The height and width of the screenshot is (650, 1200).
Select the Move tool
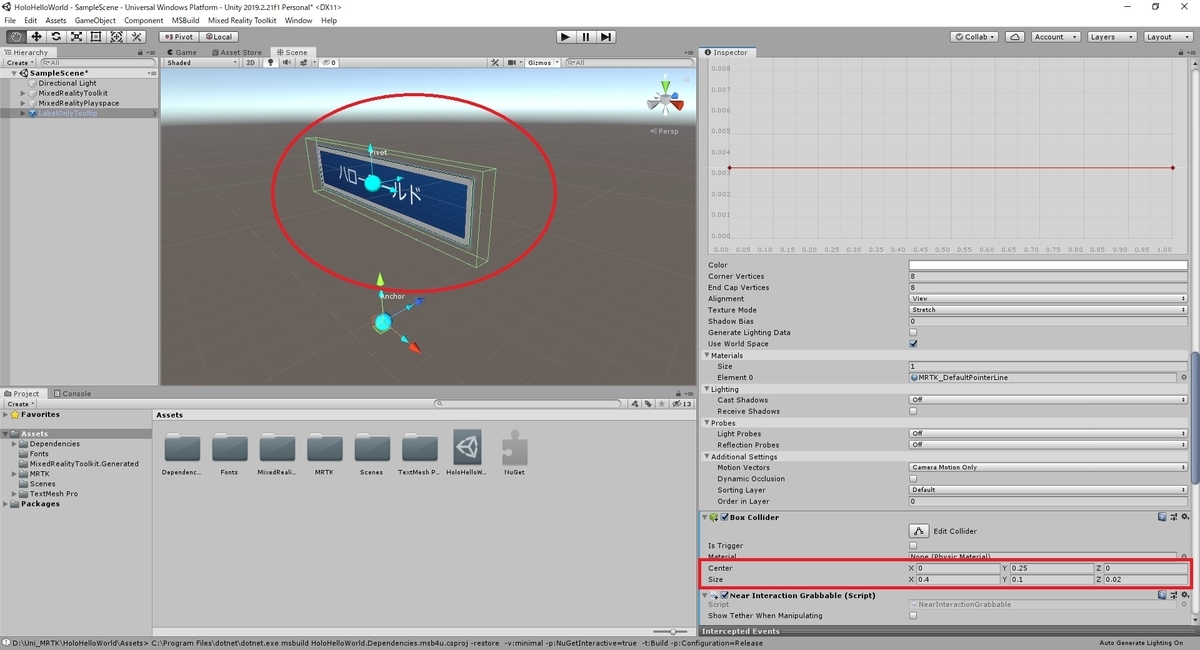(x=36, y=37)
